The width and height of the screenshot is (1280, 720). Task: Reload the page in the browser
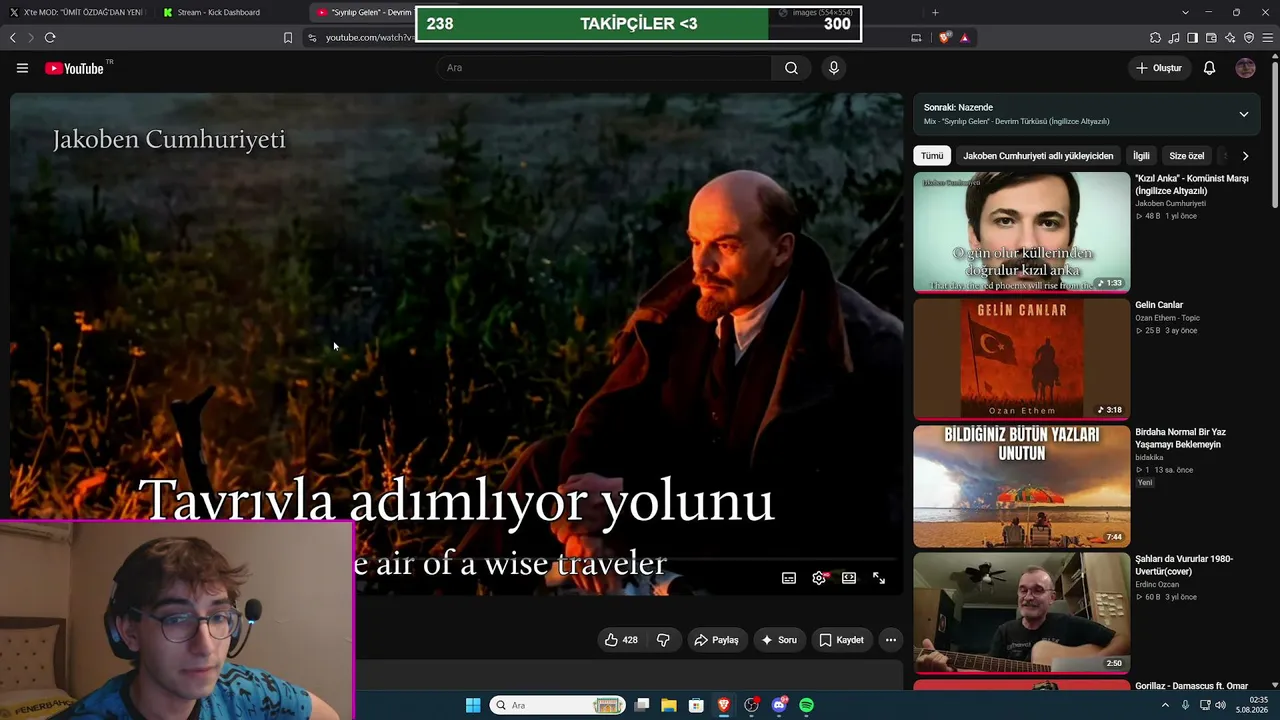(x=50, y=38)
